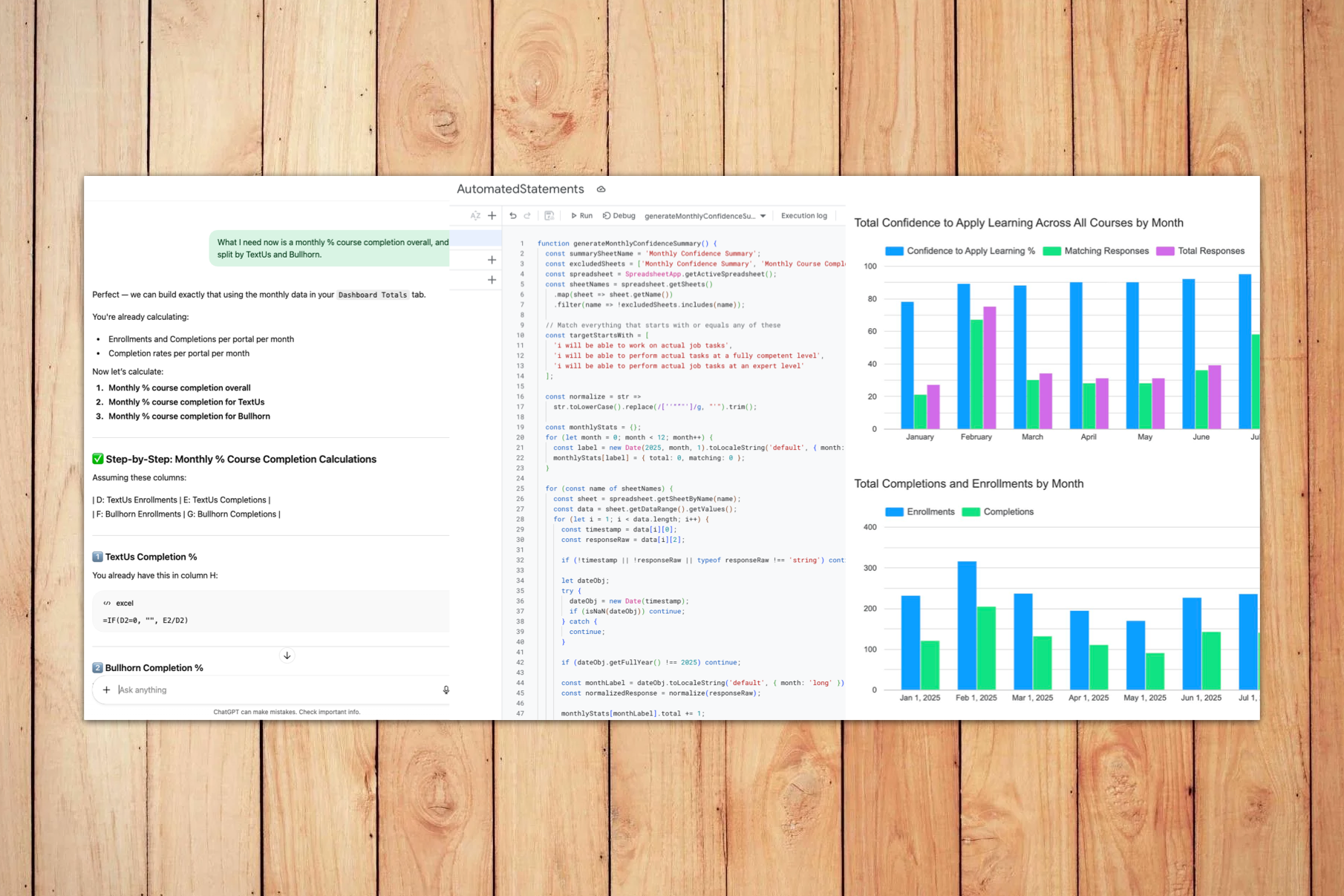Click the code icon beside the excel label
The height and width of the screenshot is (896, 1344).
coord(107,603)
